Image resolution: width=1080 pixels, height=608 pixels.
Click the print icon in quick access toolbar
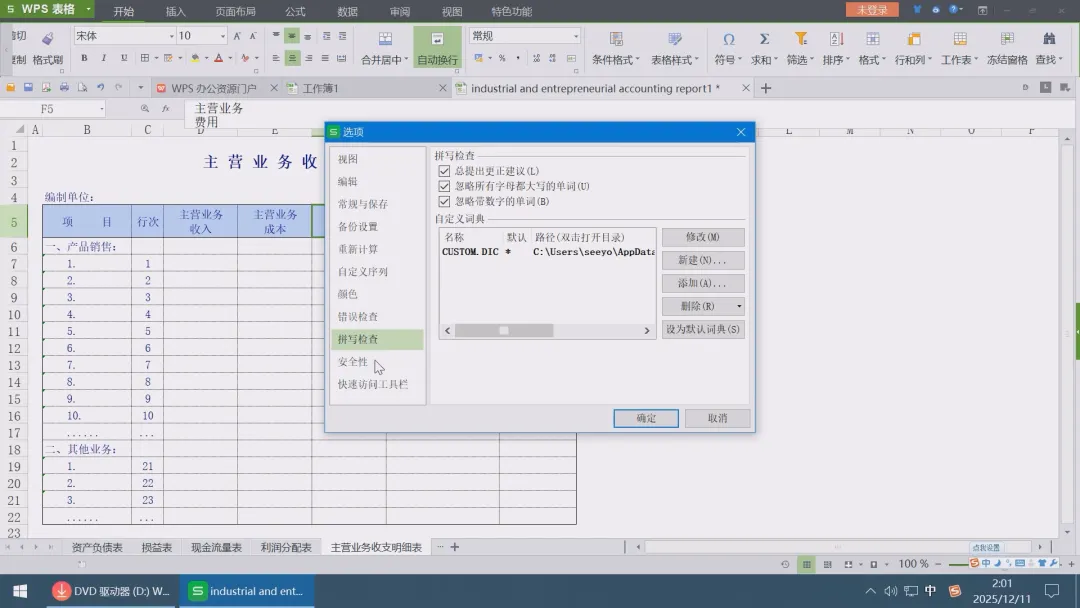64,87
